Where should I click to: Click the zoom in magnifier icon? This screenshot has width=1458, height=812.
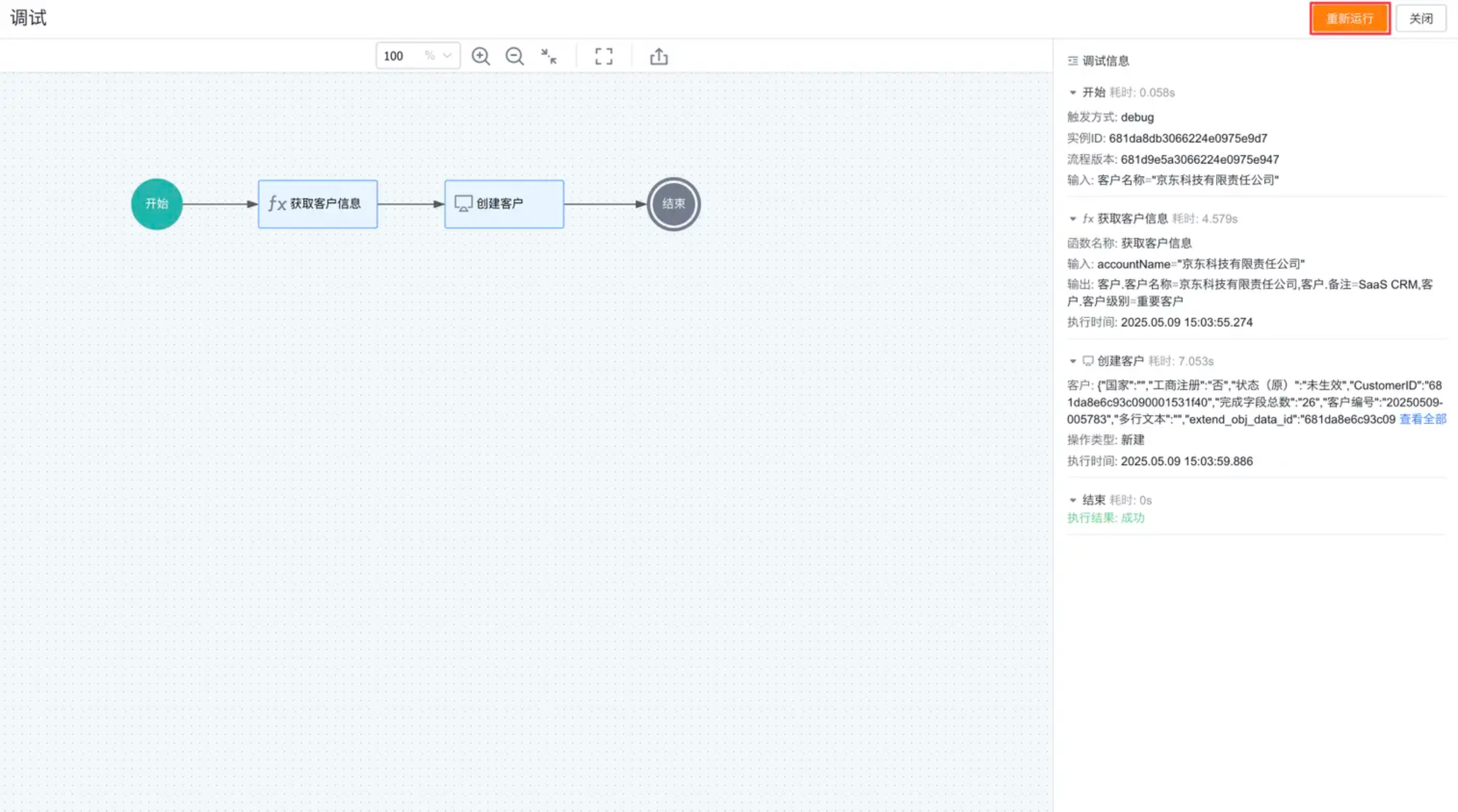click(x=481, y=56)
